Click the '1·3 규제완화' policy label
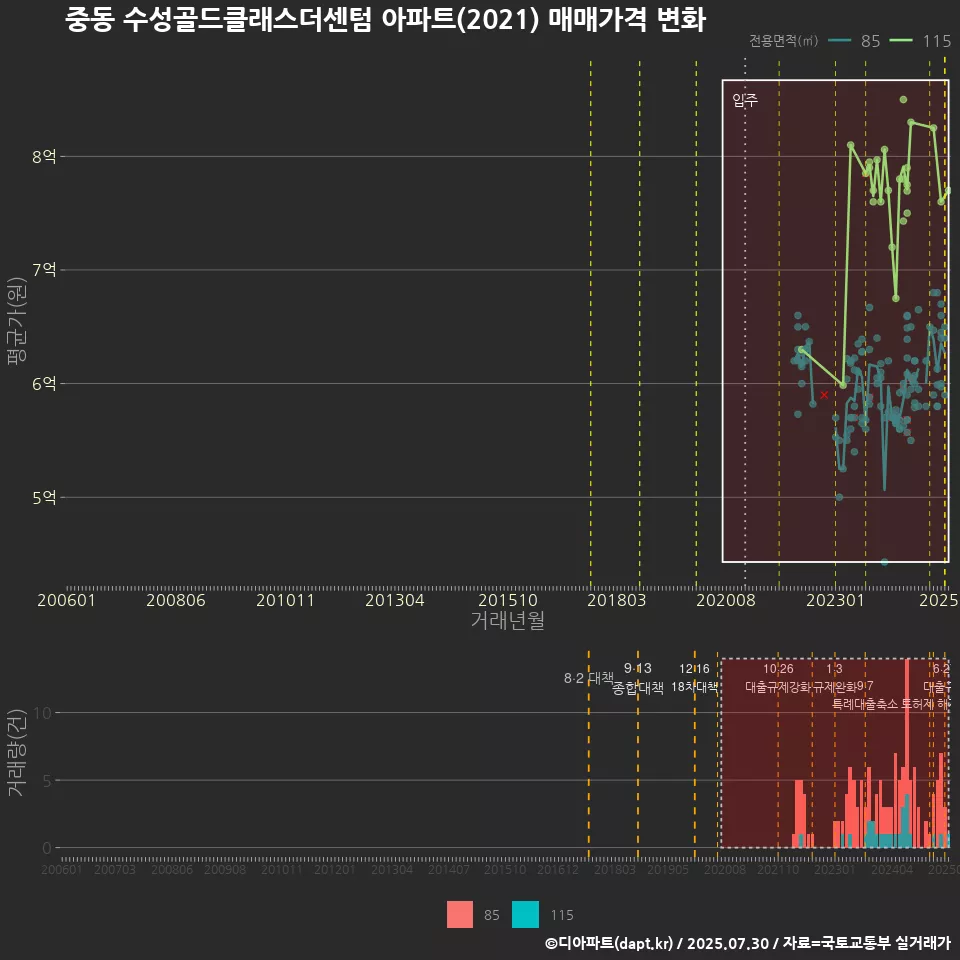The image size is (960, 960). tap(834, 678)
